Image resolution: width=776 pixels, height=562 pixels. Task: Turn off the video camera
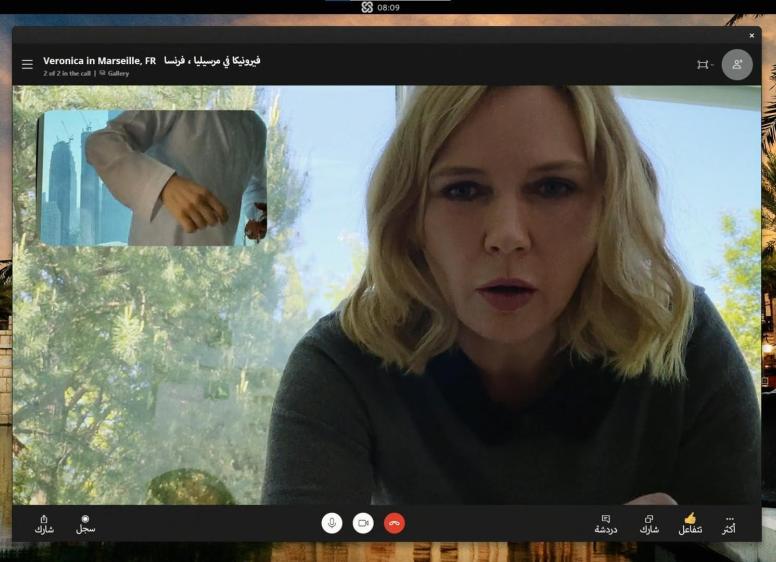pos(363,523)
